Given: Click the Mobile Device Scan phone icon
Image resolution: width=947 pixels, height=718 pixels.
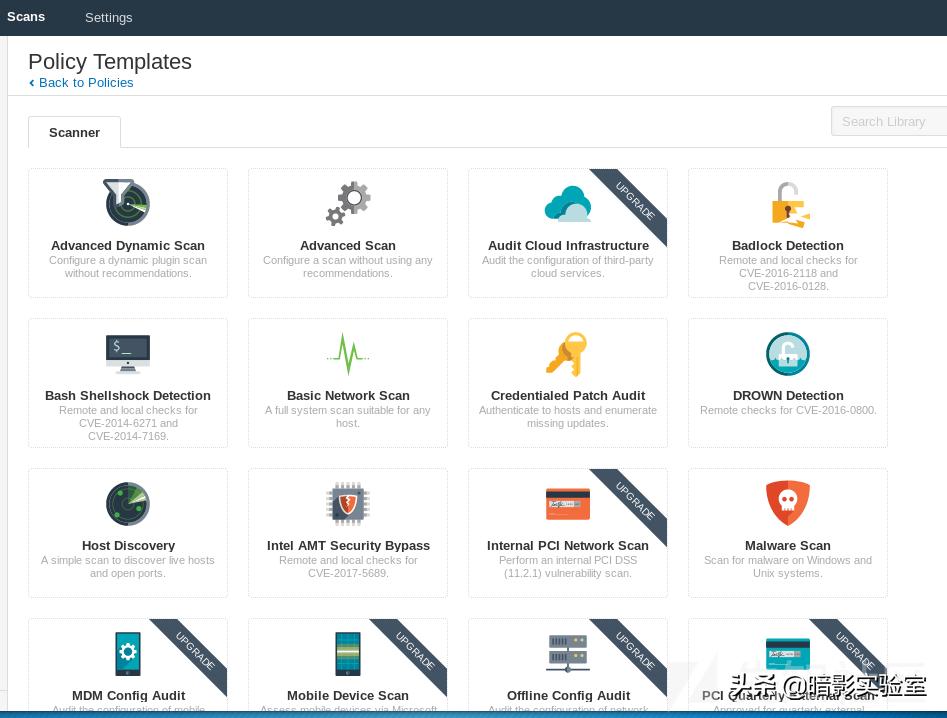Looking at the screenshot, I should click(348, 654).
